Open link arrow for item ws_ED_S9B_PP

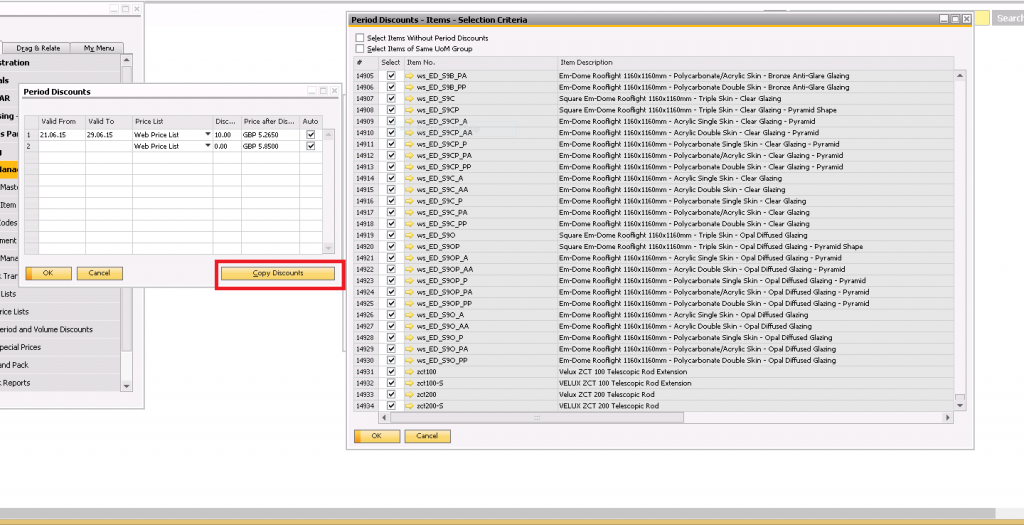pyautogui.click(x=409, y=87)
